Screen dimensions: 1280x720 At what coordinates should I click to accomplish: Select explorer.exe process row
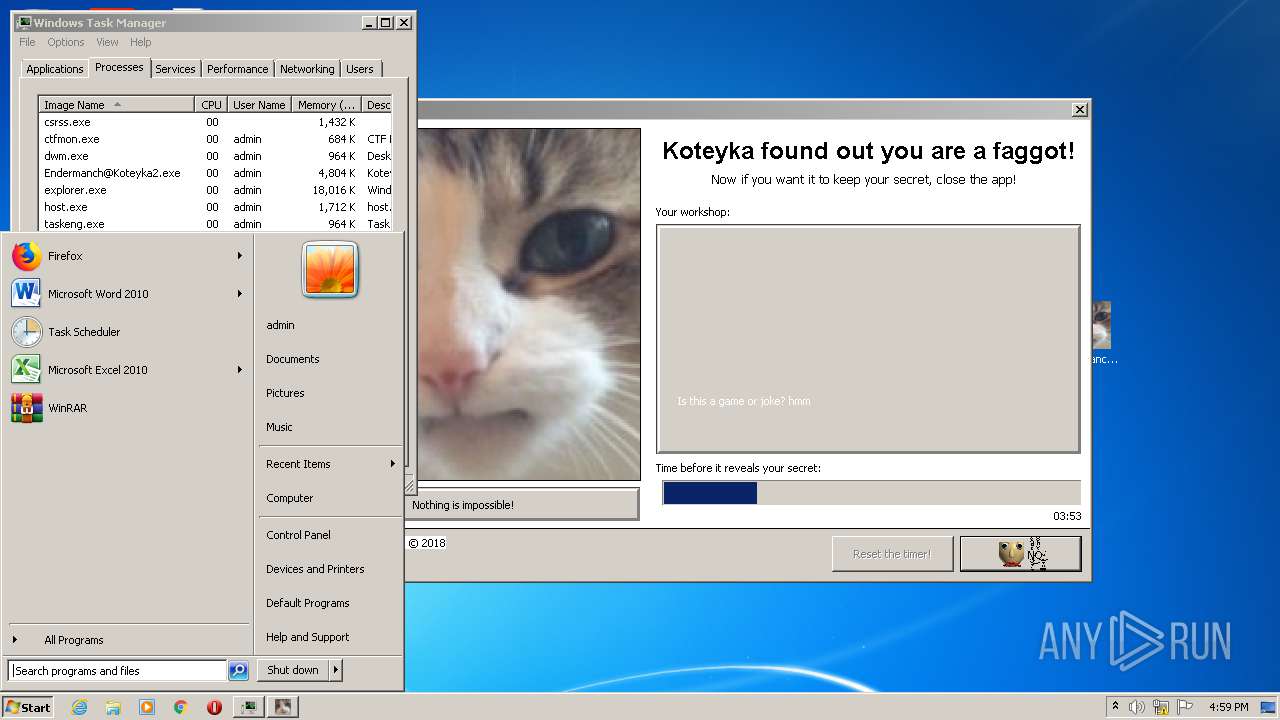215,190
